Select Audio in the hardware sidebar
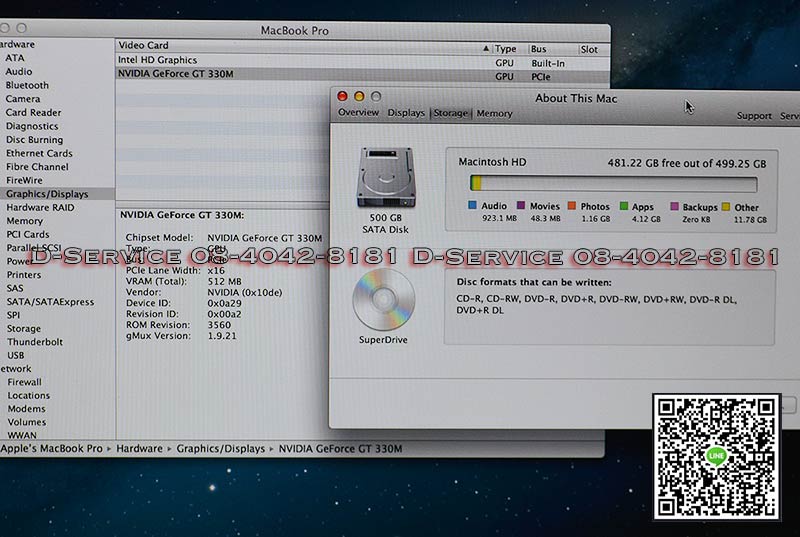Screen dimensions: 800x537 tap(19, 71)
